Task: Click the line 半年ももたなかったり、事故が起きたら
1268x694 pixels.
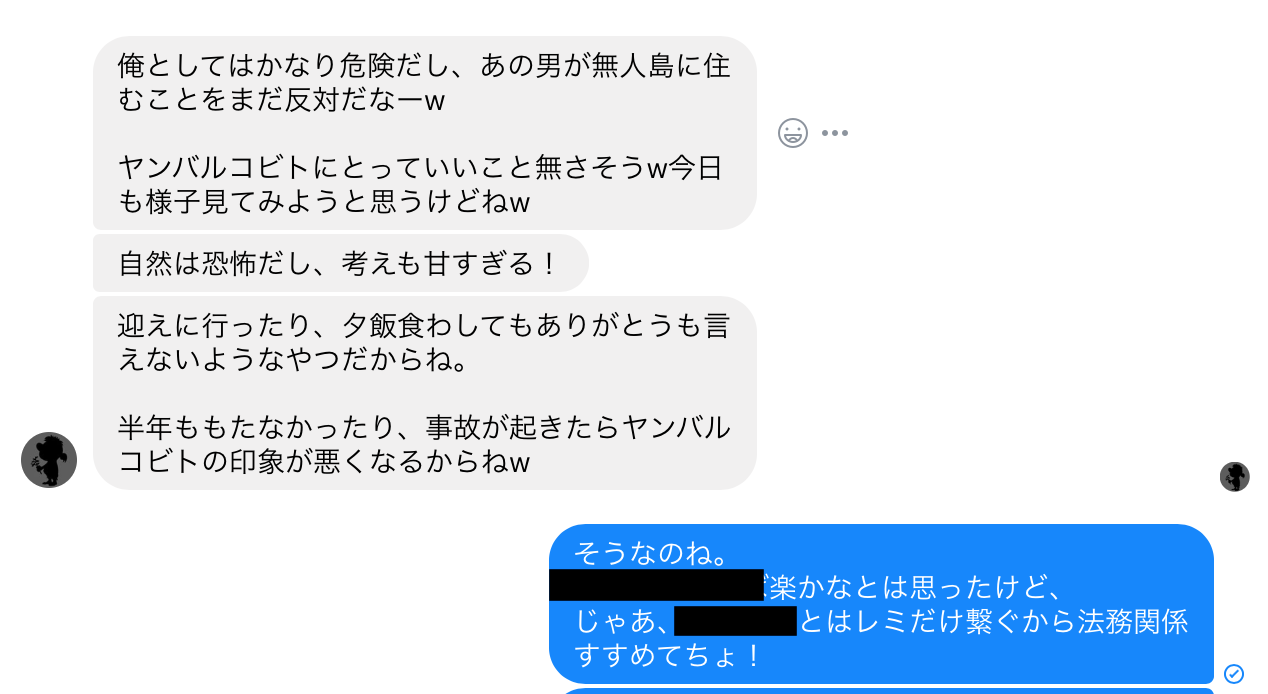Action: pos(424,428)
